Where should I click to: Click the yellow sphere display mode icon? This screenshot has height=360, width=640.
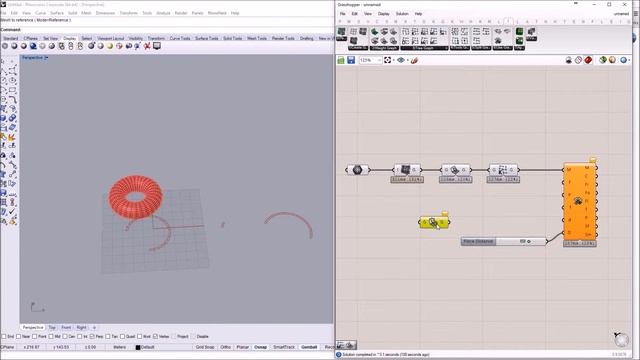[110, 46]
